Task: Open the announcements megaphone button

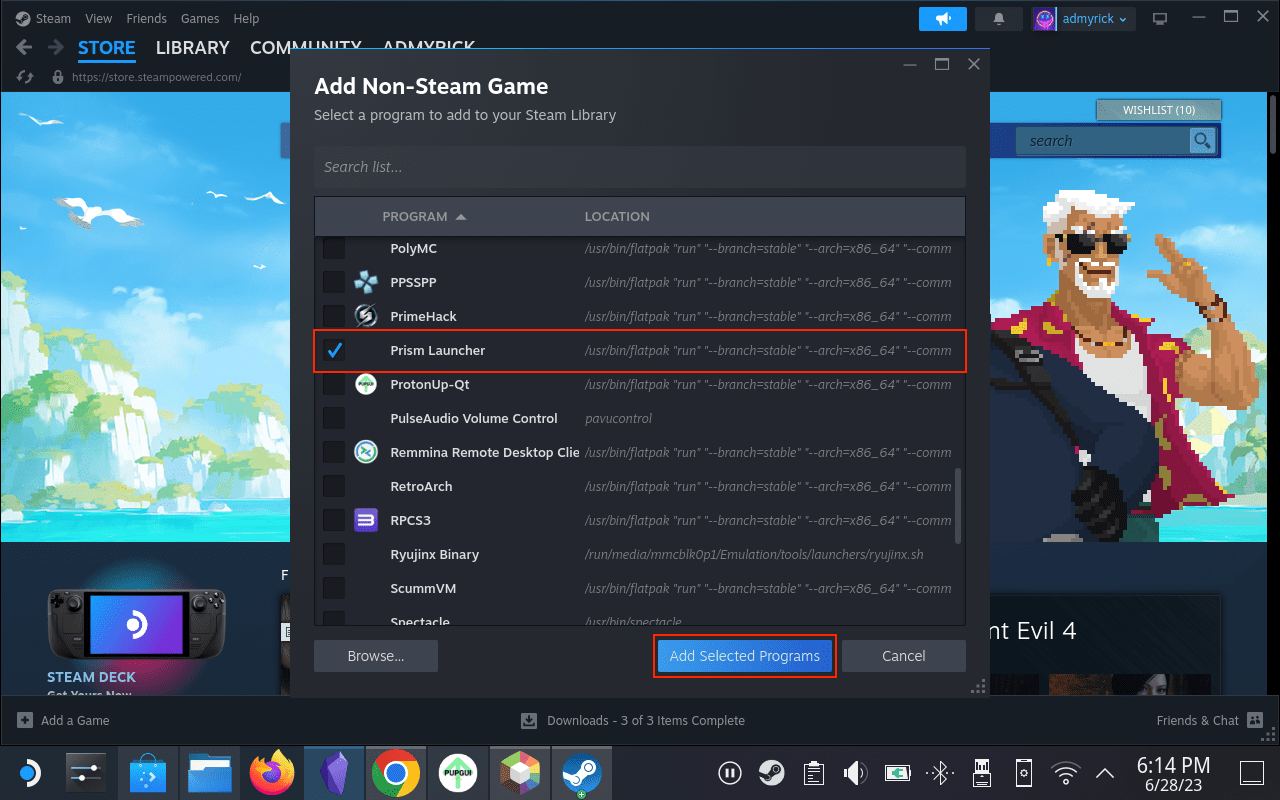Action: [x=943, y=18]
